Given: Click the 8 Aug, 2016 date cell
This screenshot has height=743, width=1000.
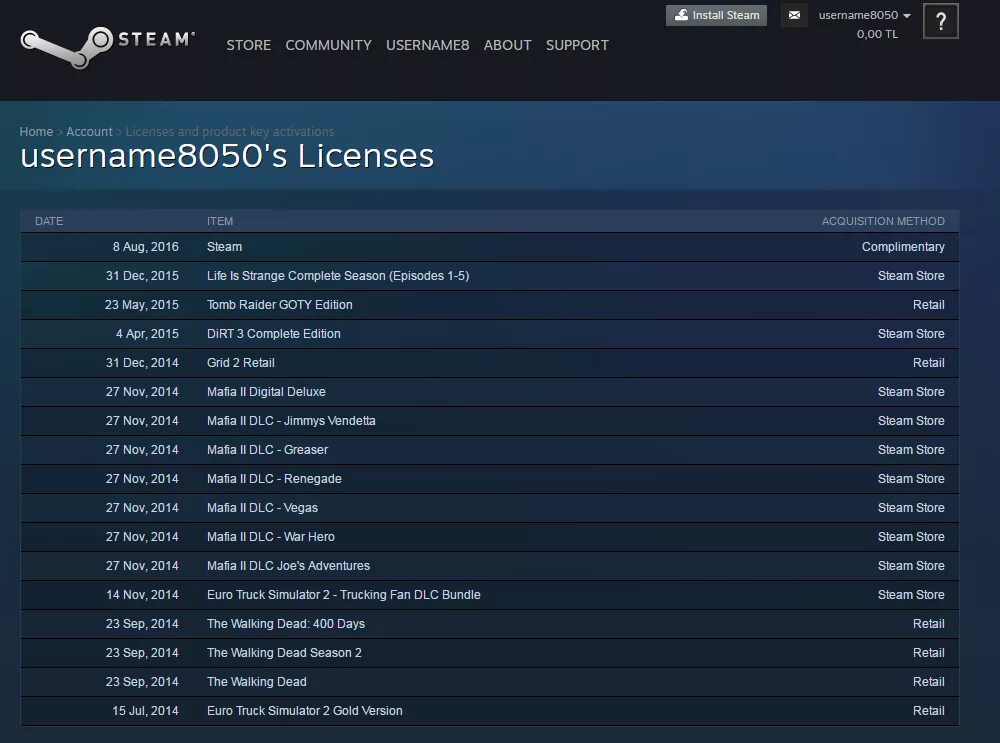Looking at the screenshot, I should point(145,247).
